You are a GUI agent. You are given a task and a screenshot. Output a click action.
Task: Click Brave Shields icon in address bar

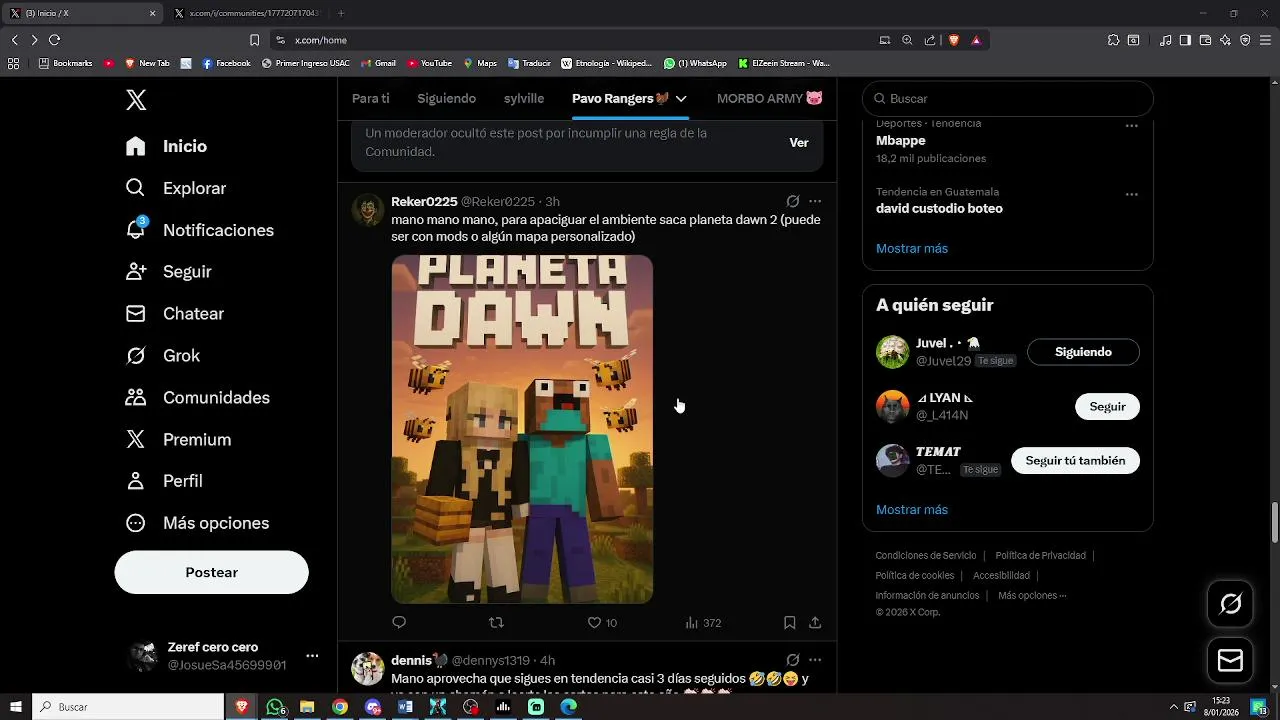[954, 40]
